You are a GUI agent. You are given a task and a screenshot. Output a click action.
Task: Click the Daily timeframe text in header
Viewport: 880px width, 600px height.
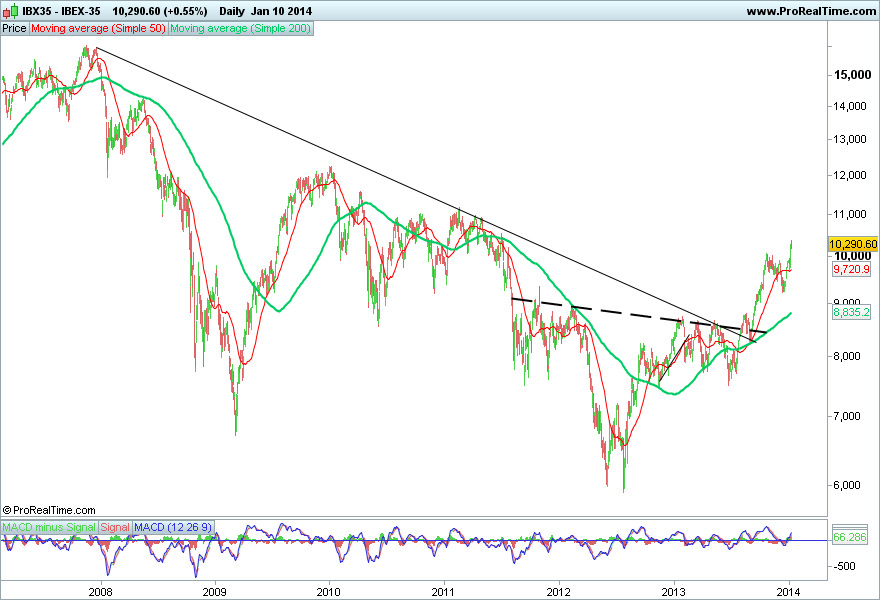[232, 11]
